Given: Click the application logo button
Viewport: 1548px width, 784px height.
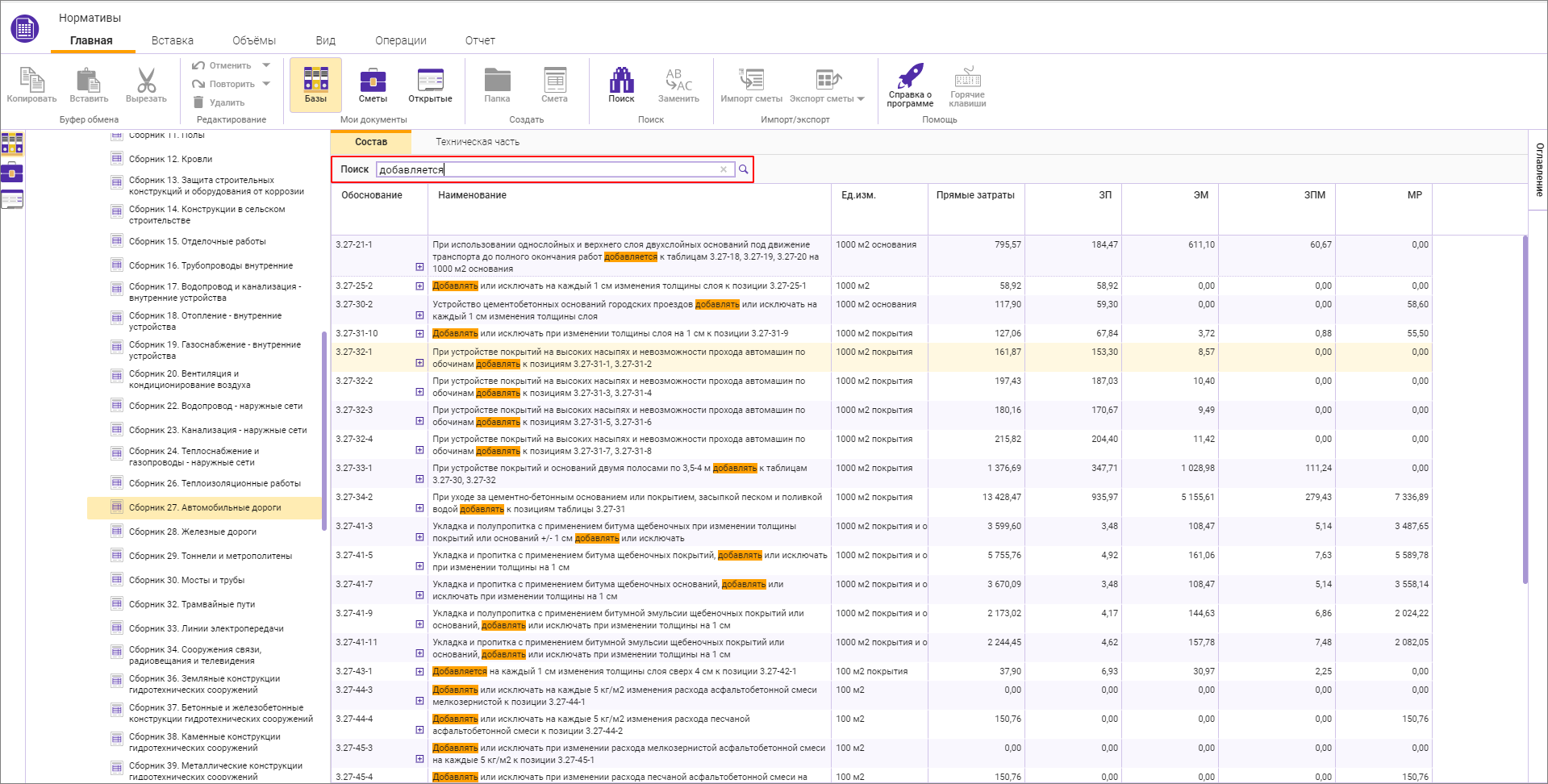Looking at the screenshot, I should [x=25, y=29].
